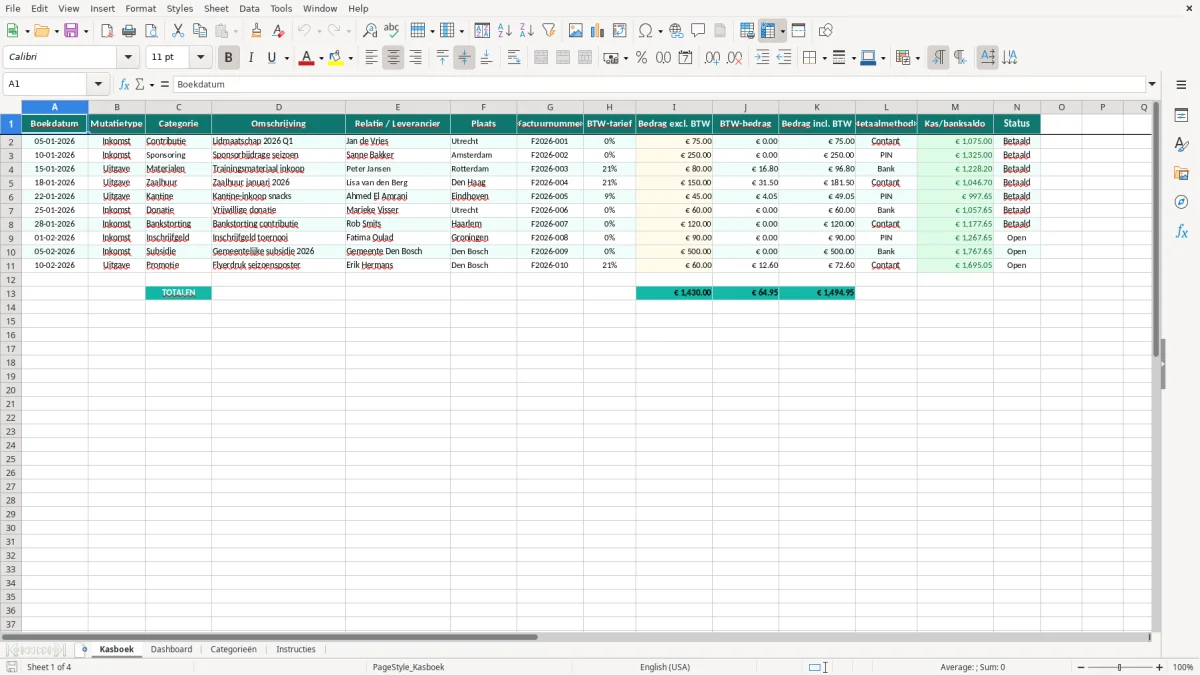Open the sidebar Properties deck

pyautogui.click(x=1181, y=116)
